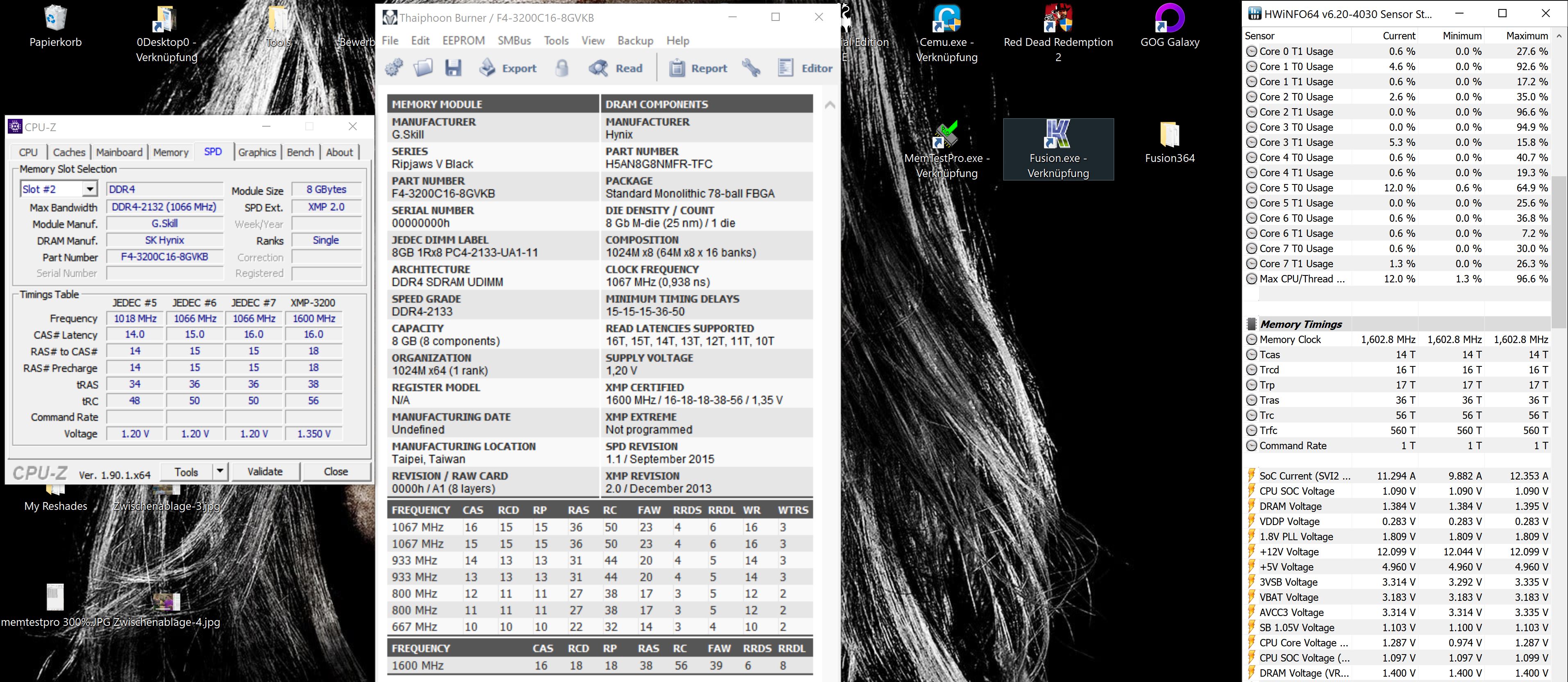Click the gears settings icon in Thaiphoon Burner
The image size is (1568, 682).
coord(395,68)
